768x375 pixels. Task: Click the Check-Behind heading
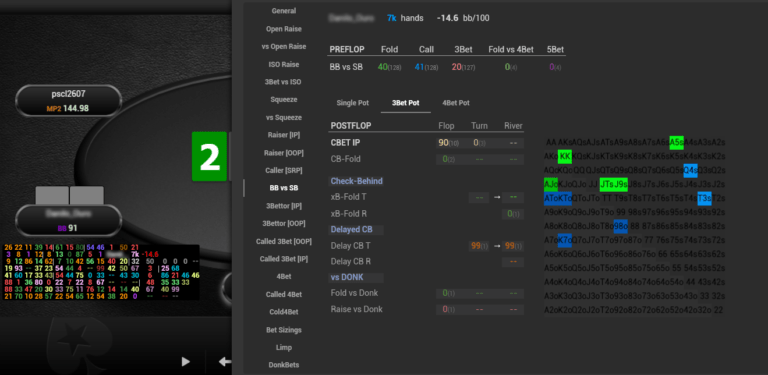pos(356,181)
